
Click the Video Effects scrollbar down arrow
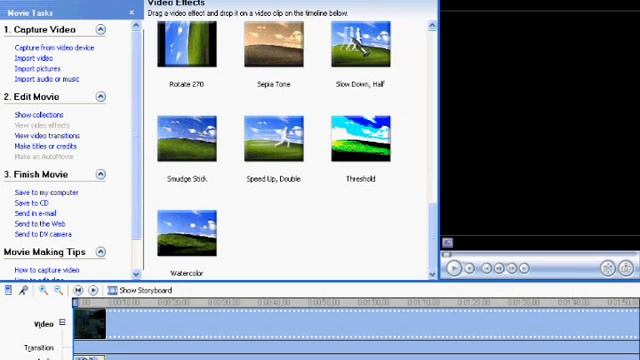pyautogui.click(x=432, y=275)
